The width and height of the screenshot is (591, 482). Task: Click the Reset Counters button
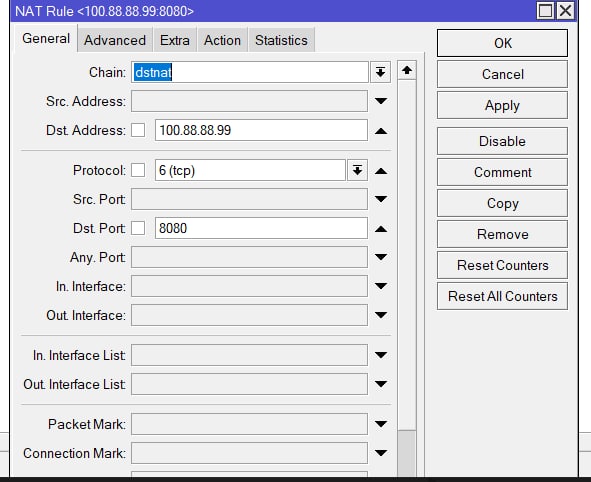click(502, 265)
